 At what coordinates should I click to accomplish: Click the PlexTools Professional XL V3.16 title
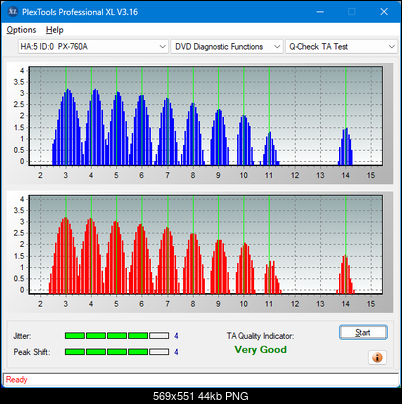80,12
